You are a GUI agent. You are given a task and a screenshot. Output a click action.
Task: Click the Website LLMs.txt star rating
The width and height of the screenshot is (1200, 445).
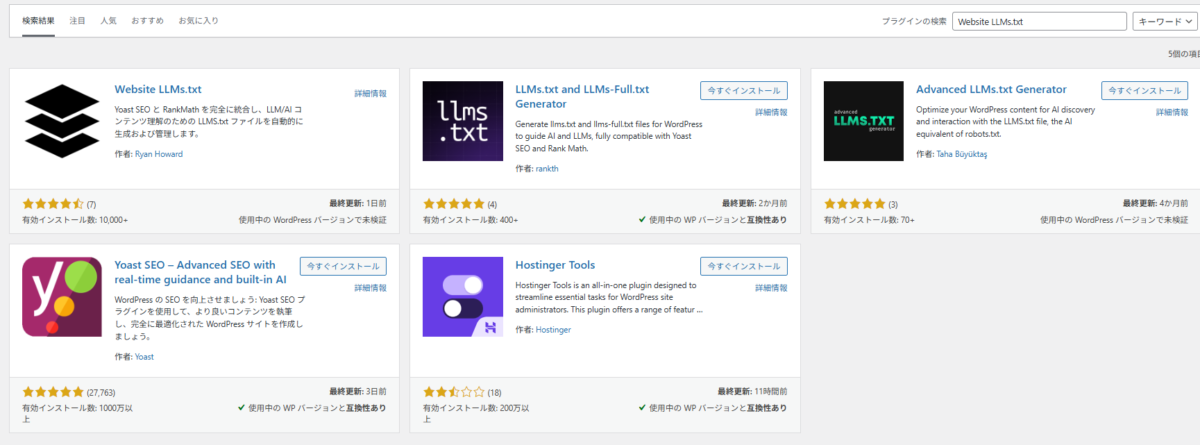53,204
